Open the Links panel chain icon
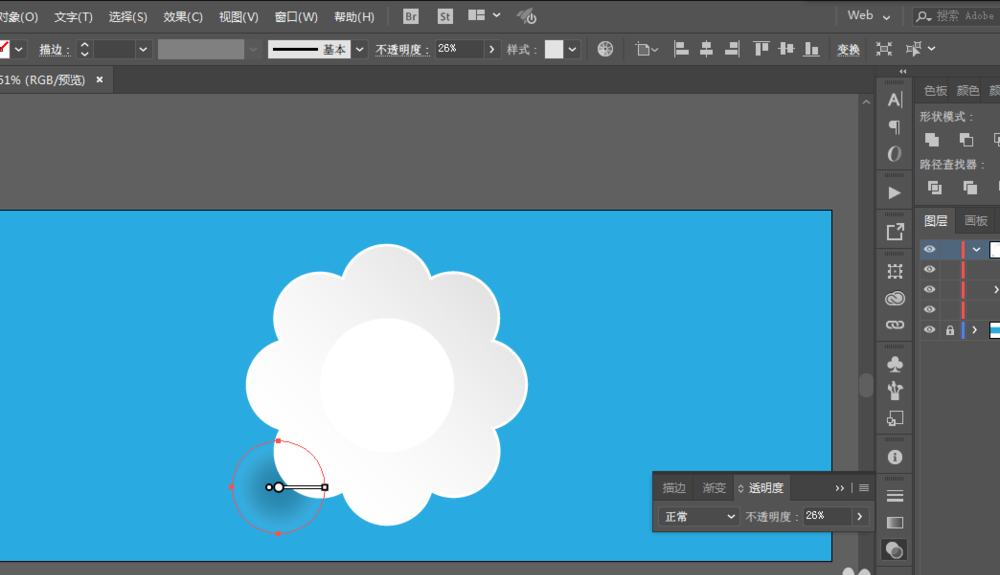 (x=895, y=324)
